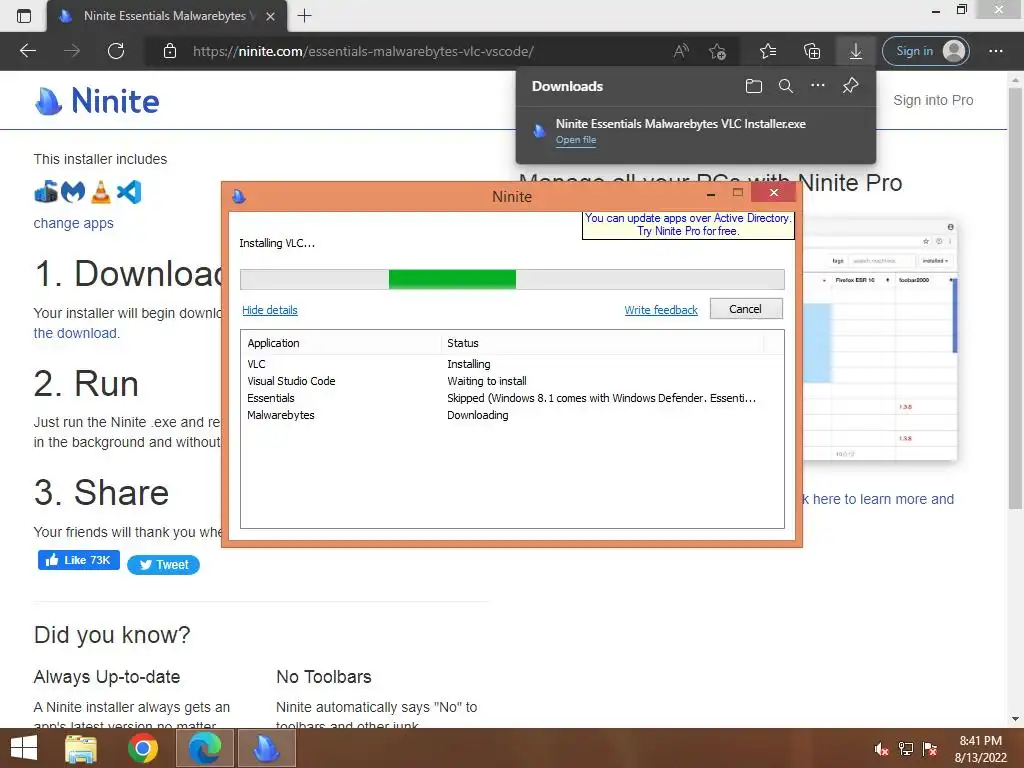Click the installer progress bar

[x=512, y=279]
